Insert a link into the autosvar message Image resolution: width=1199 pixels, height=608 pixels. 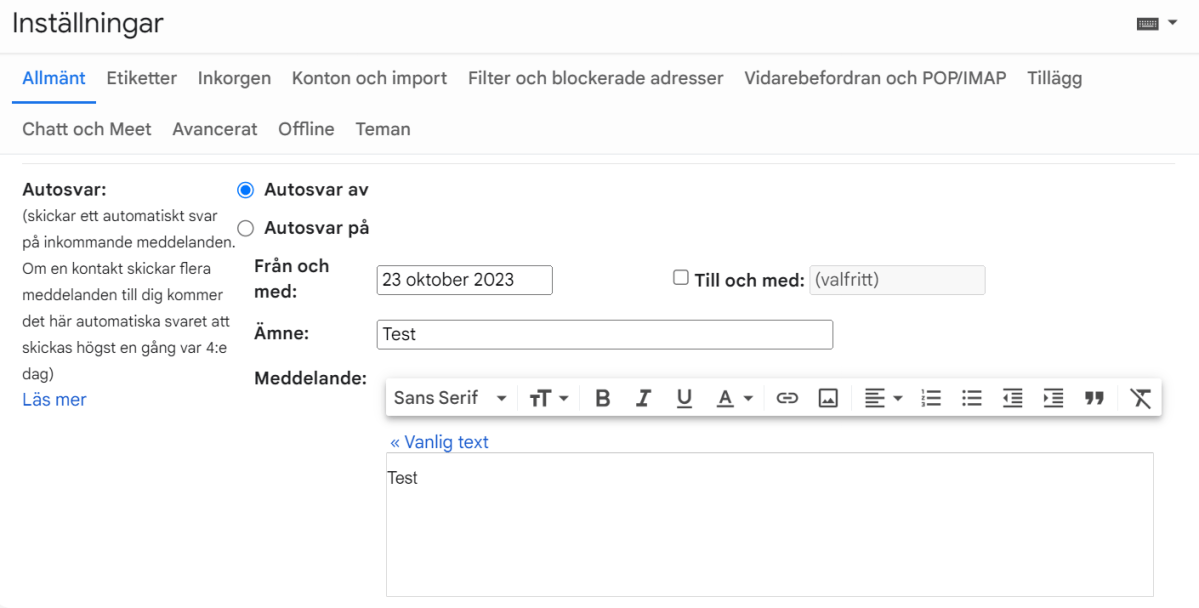[x=787, y=397]
